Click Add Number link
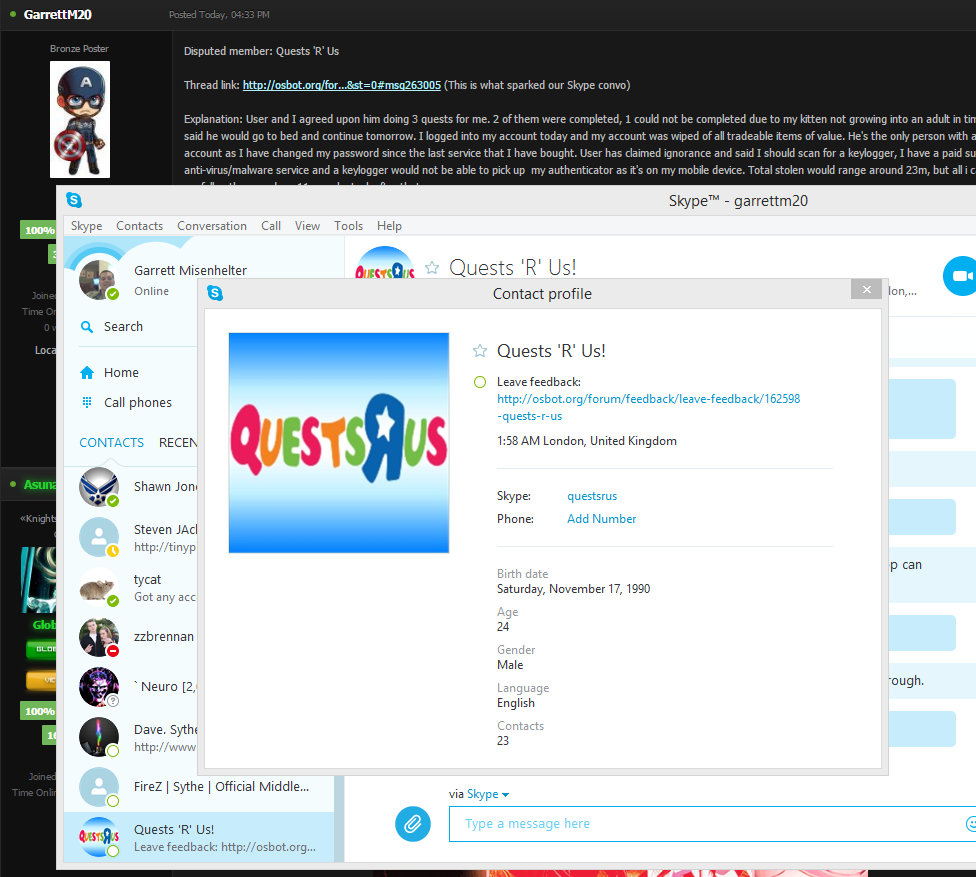 point(601,519)
